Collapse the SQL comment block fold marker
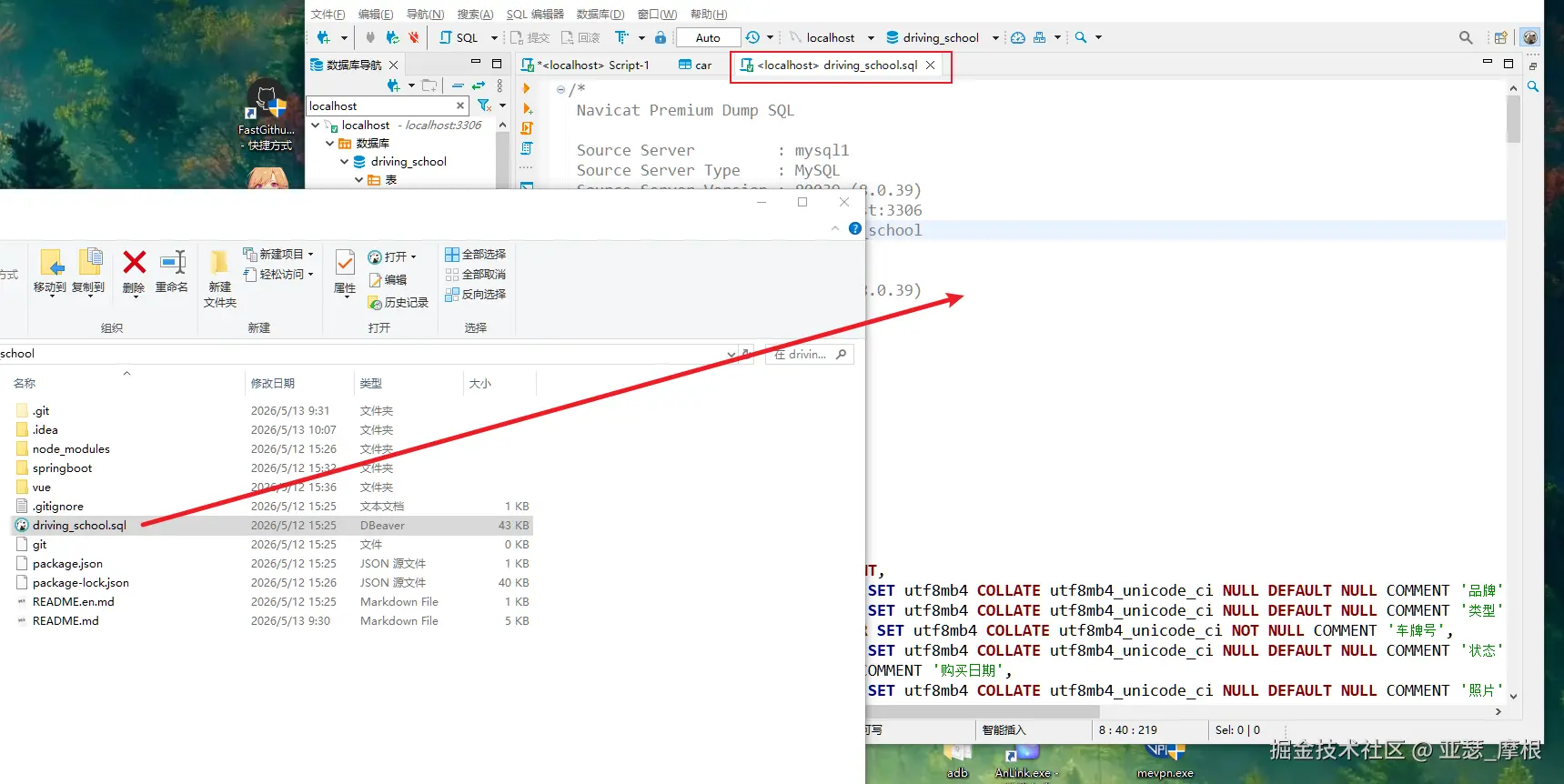 click(x=560, y=89)
